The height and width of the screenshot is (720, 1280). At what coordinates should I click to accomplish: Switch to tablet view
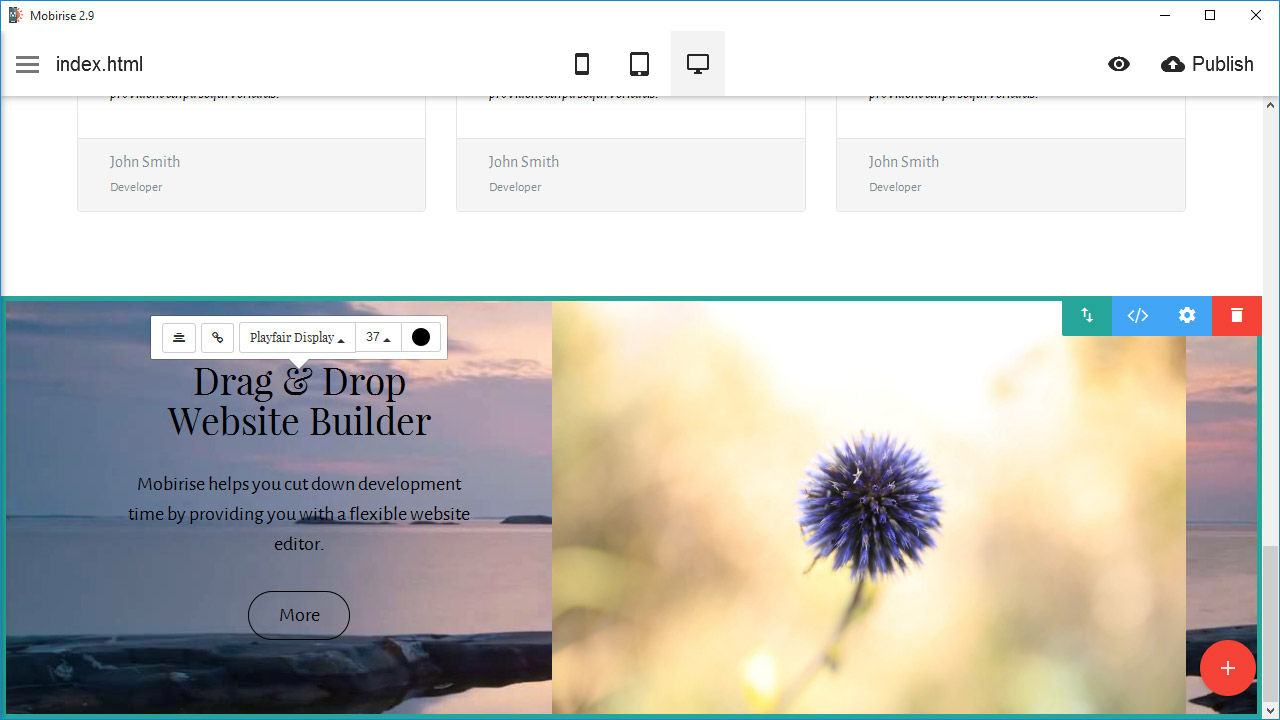pyautogui.click(x=639, y=64)
